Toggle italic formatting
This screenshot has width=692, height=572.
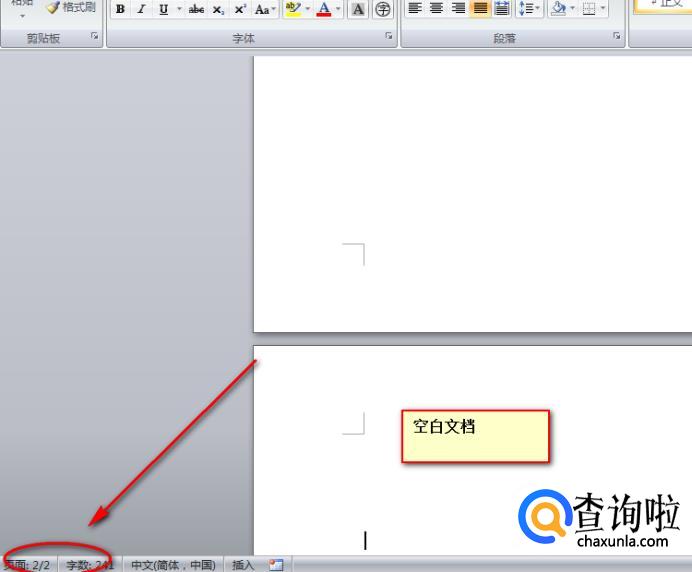(141, 9)
